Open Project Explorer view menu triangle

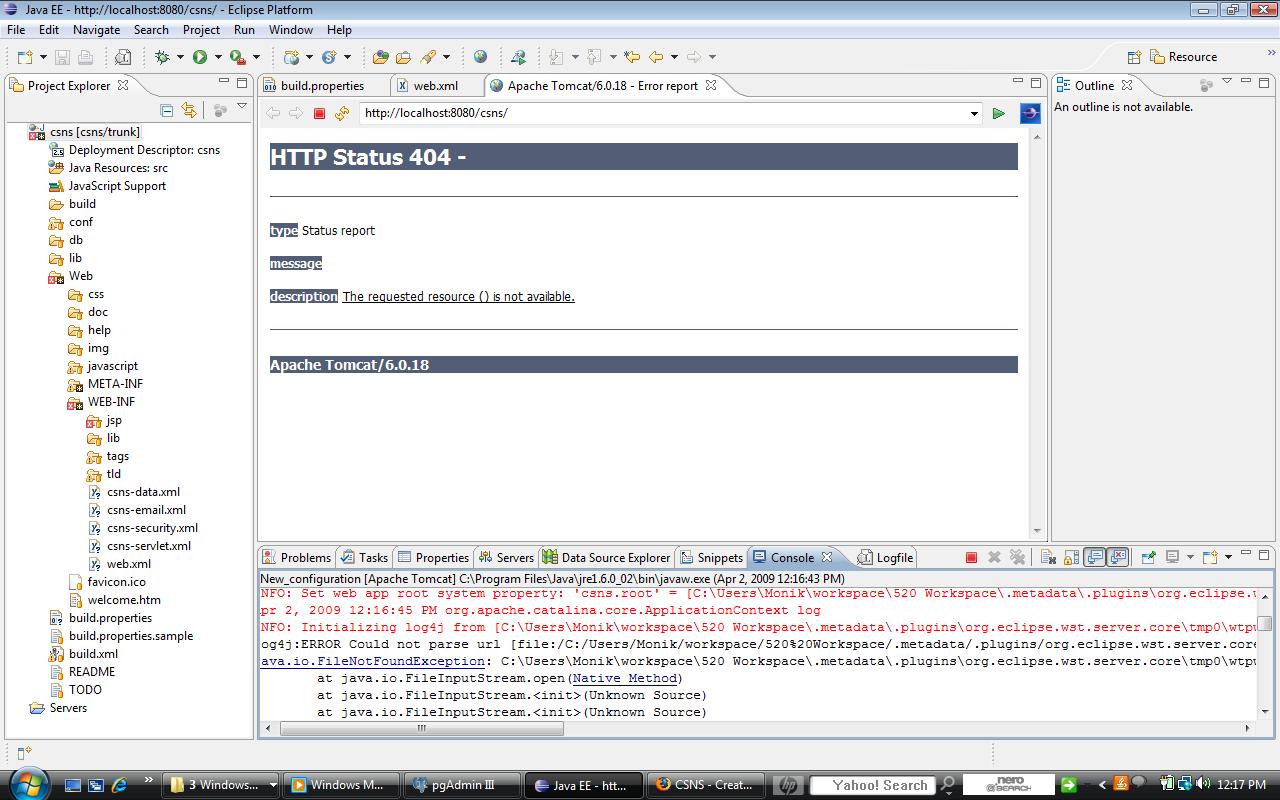point(242,107)
